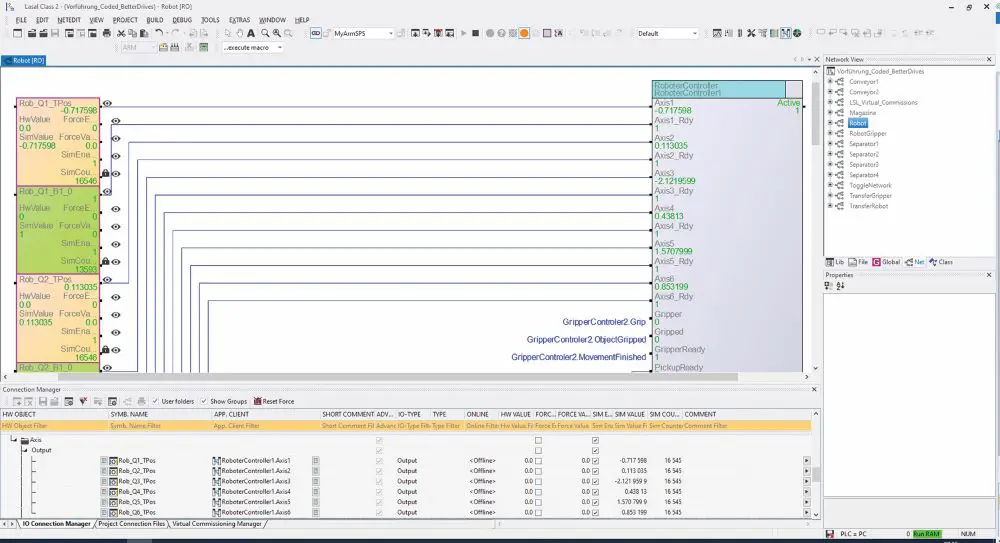This screenshot has height=543, width=1000.
Task: Click the print icon in the toolbar
Action: [107, 33]
